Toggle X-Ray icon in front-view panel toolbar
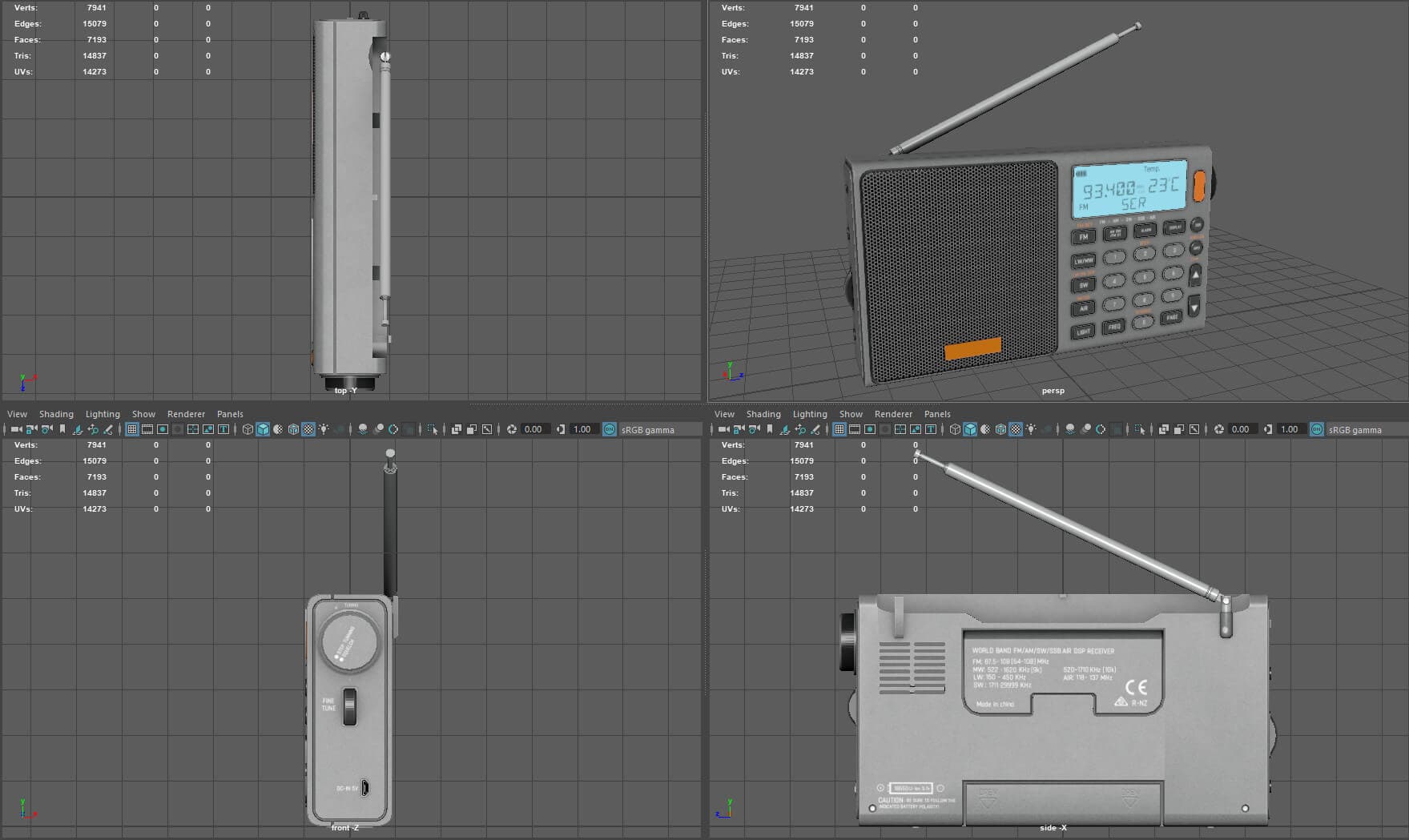Viewport: 1409px width, 840px height. [x=456, y=429]
